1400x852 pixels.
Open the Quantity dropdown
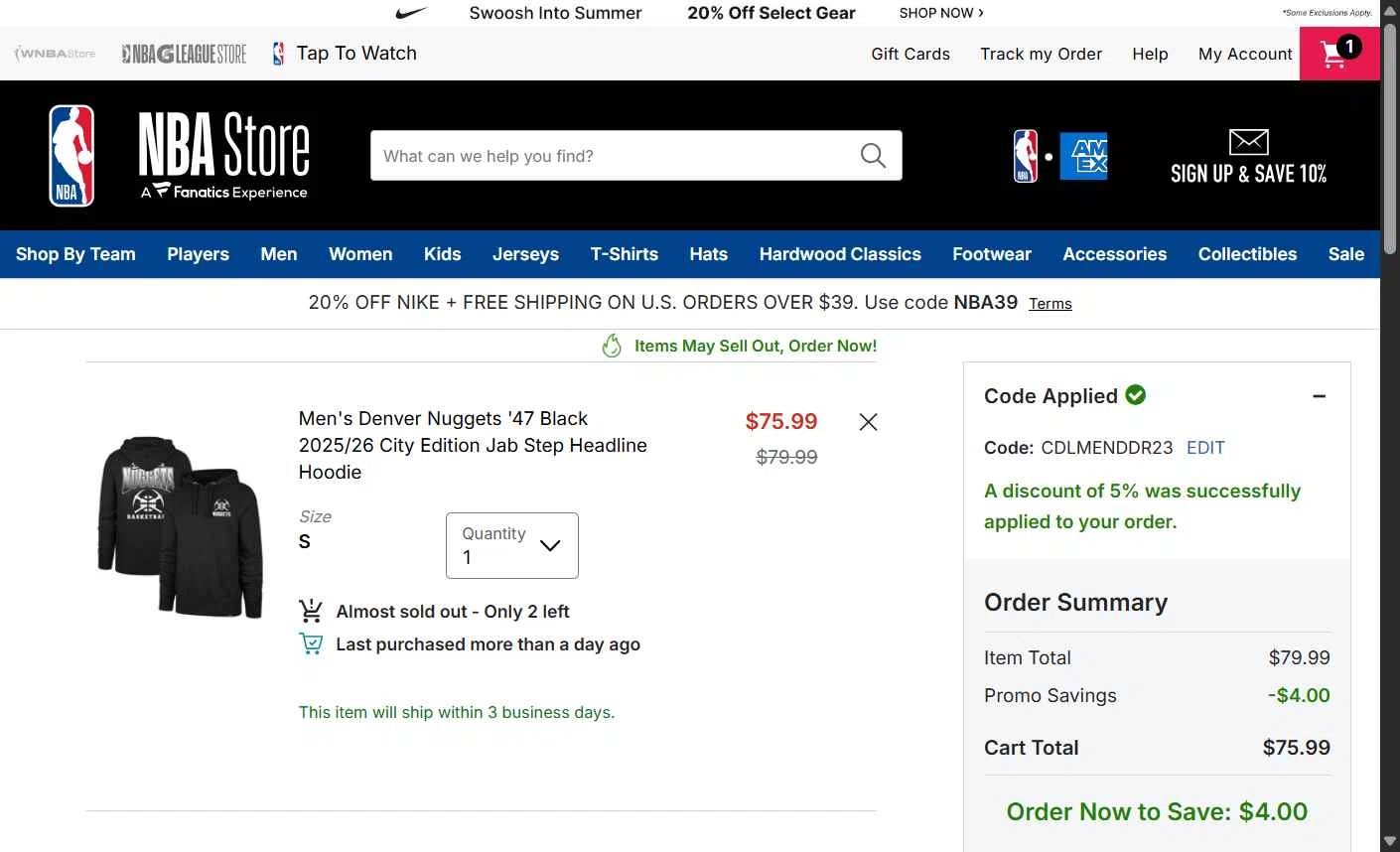pyautogui.click(x=512, y=545)
